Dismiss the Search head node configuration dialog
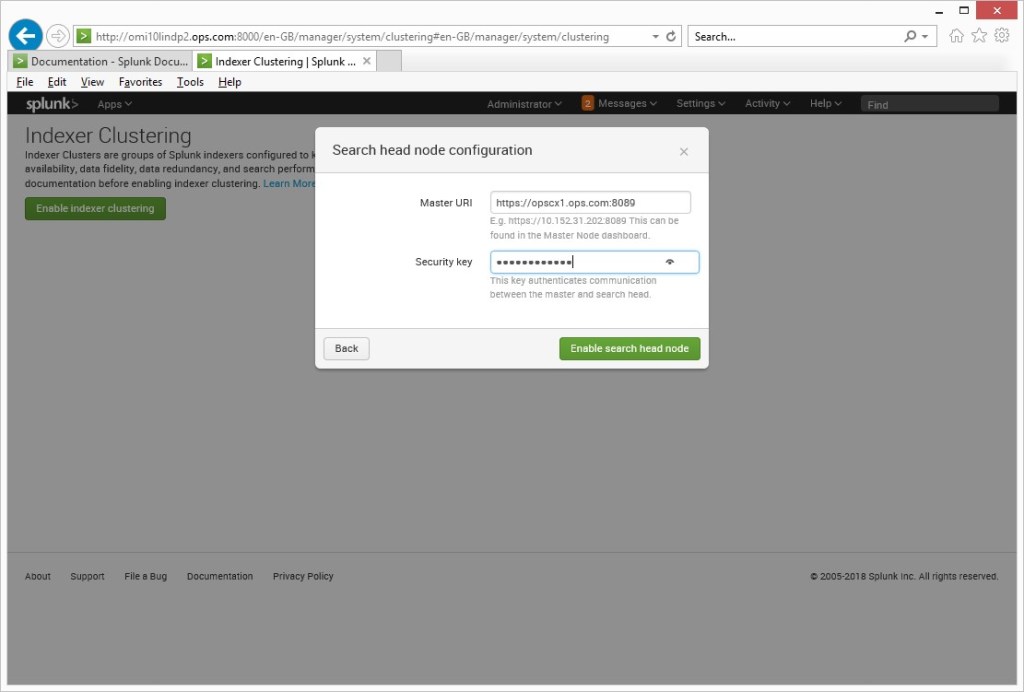 684,151
